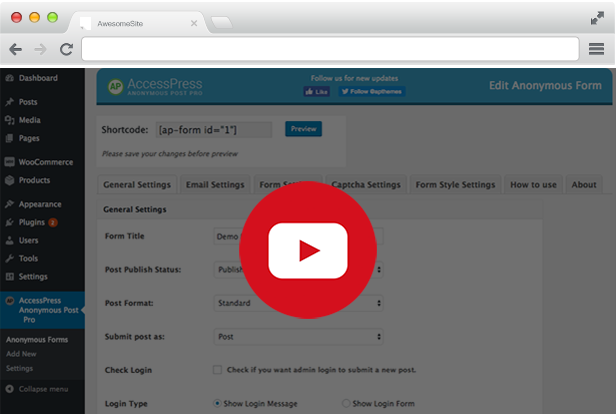Image resolution: width=616 pixels, height=414 pixels.
Task: Click the Settings sliders icon
Action: 10,277
